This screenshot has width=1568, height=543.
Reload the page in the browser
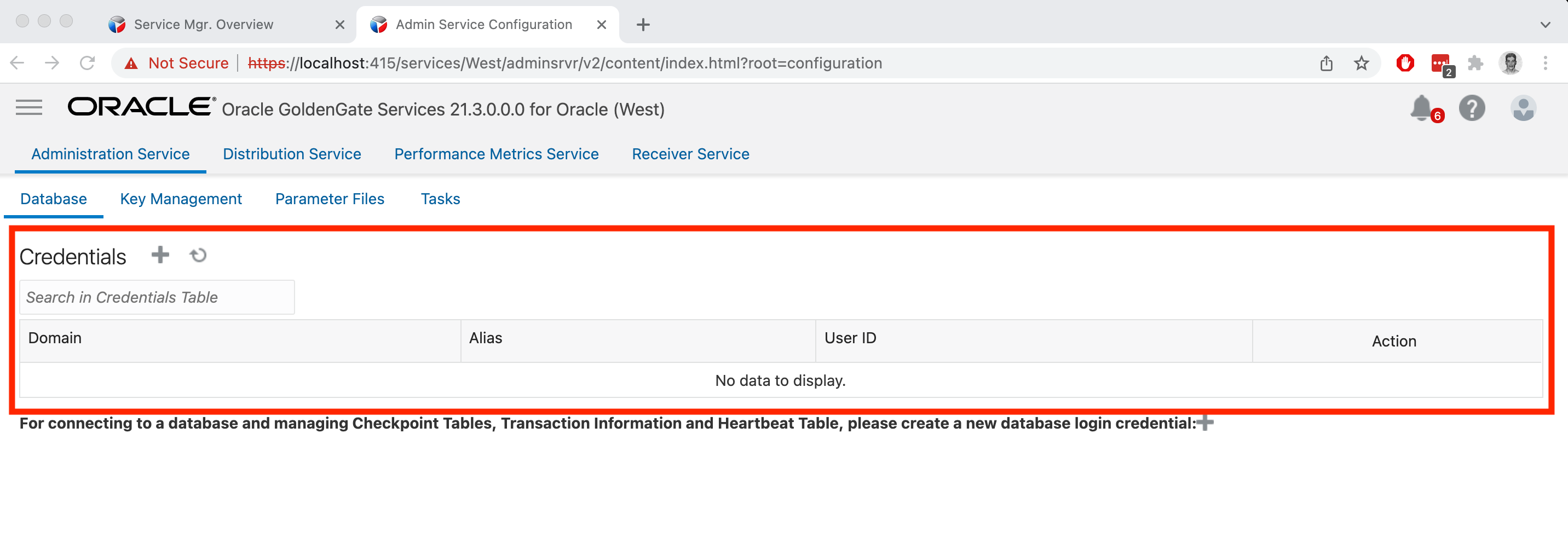[88, 63]
